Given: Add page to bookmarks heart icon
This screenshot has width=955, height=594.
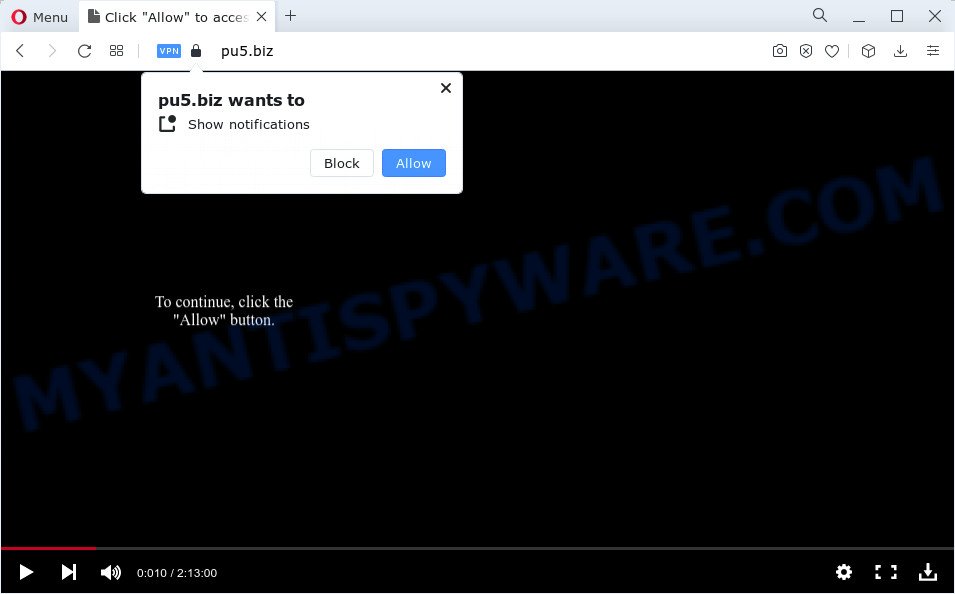Looking at the screenshot, I should (832, 51).
